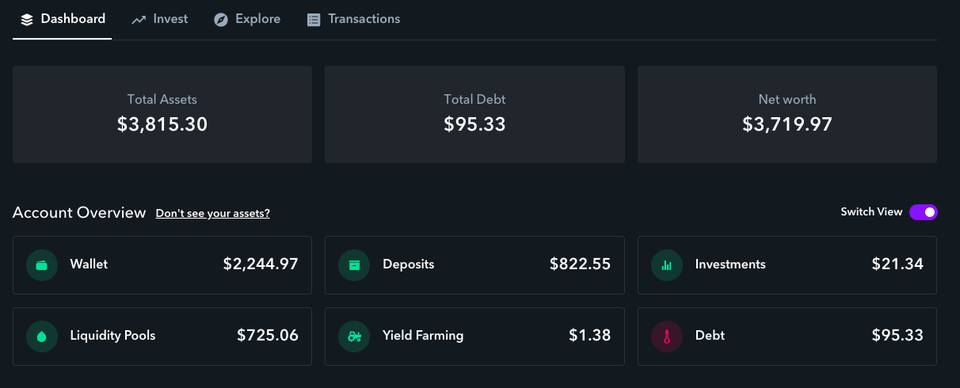The image size is (960, 388).
Task: Select the Wallet $2,244.97 card
Action: coord(162,265)
